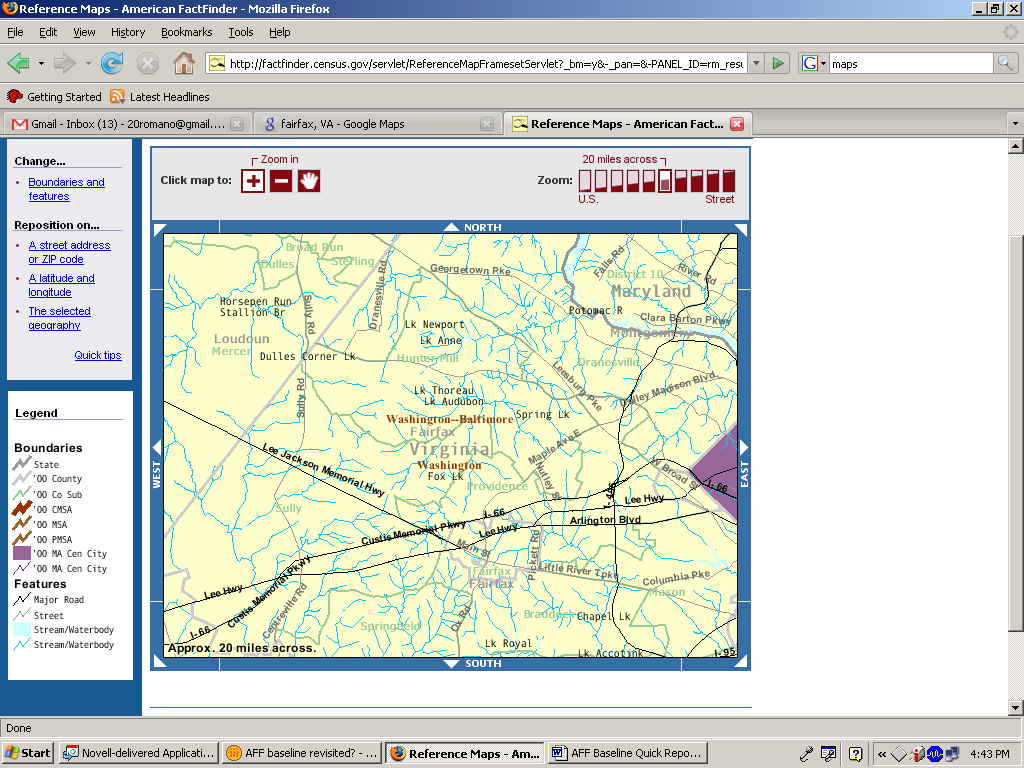
Task: Pan the map toward the northwest corner arrow
Action: point(159,229)
